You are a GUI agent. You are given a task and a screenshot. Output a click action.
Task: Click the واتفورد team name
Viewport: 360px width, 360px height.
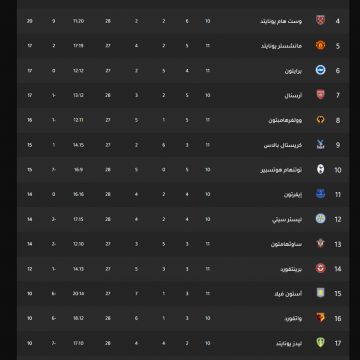(293, 319)
